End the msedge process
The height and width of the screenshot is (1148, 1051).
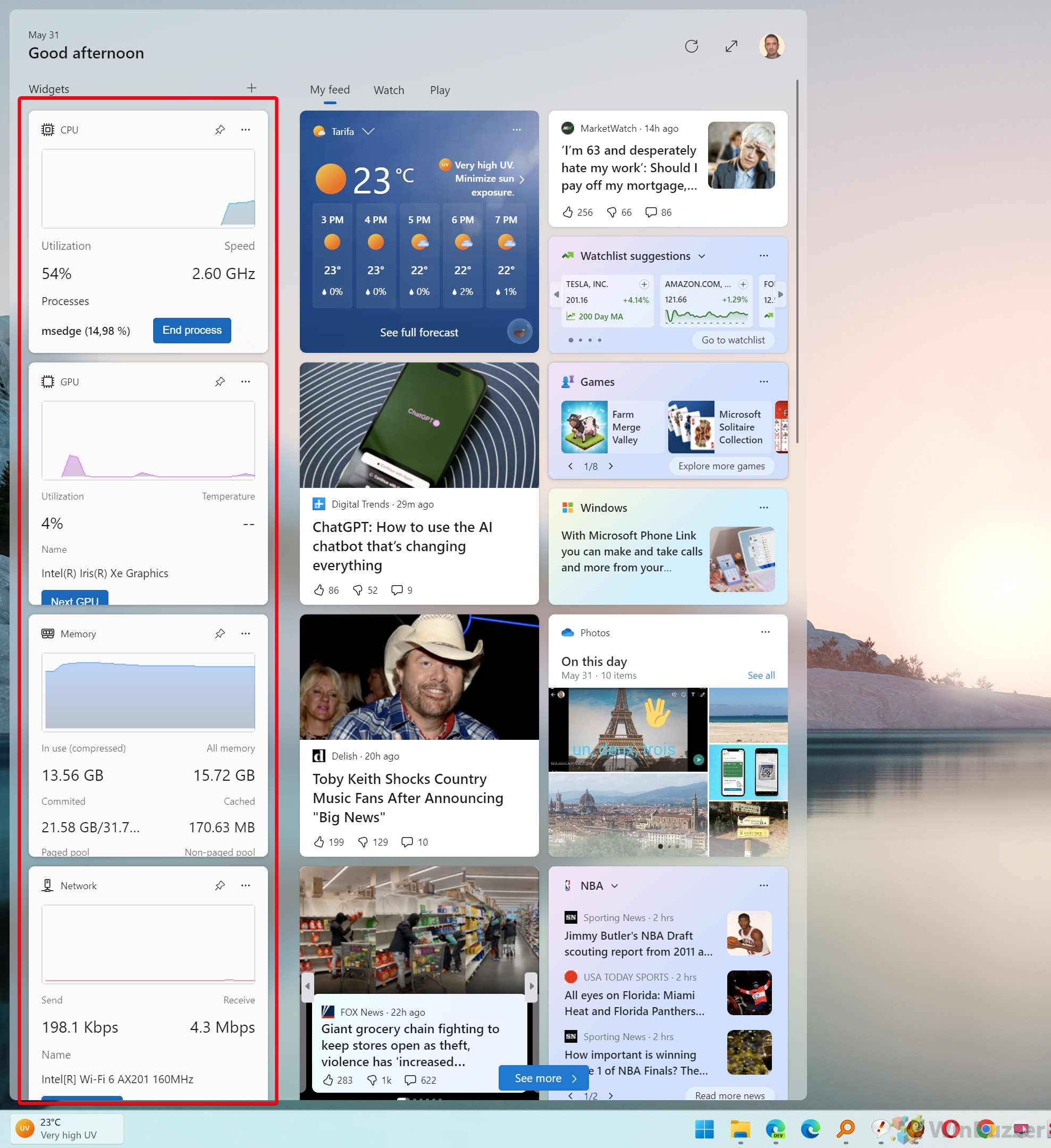click(x=192, y=330)
